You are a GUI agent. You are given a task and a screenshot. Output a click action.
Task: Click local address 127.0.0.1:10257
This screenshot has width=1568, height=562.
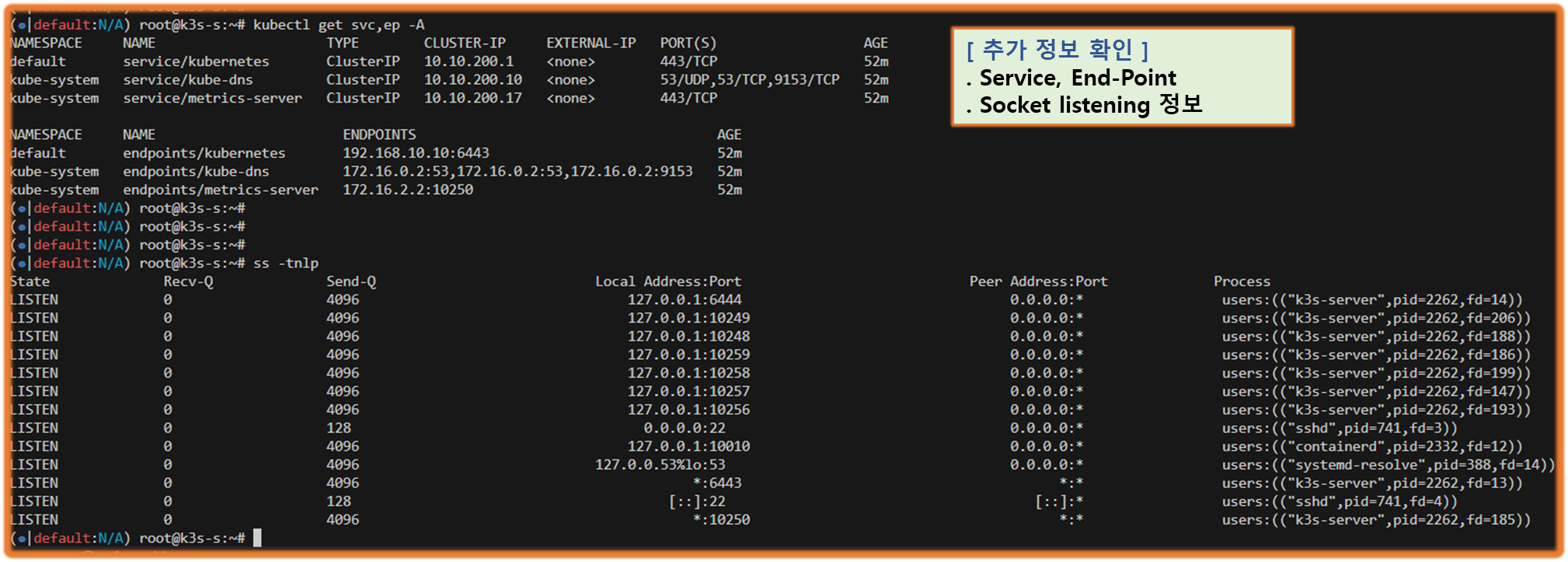tap(688, 392)
